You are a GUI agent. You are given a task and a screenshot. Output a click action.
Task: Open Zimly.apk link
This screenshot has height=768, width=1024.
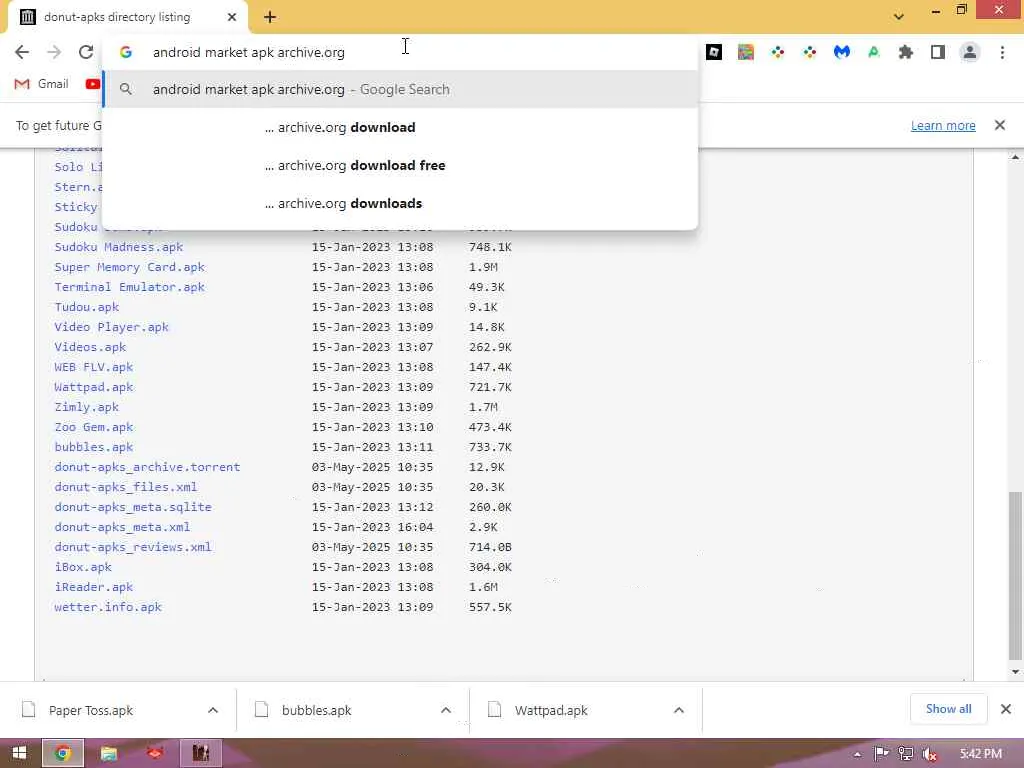pos(87,407)
